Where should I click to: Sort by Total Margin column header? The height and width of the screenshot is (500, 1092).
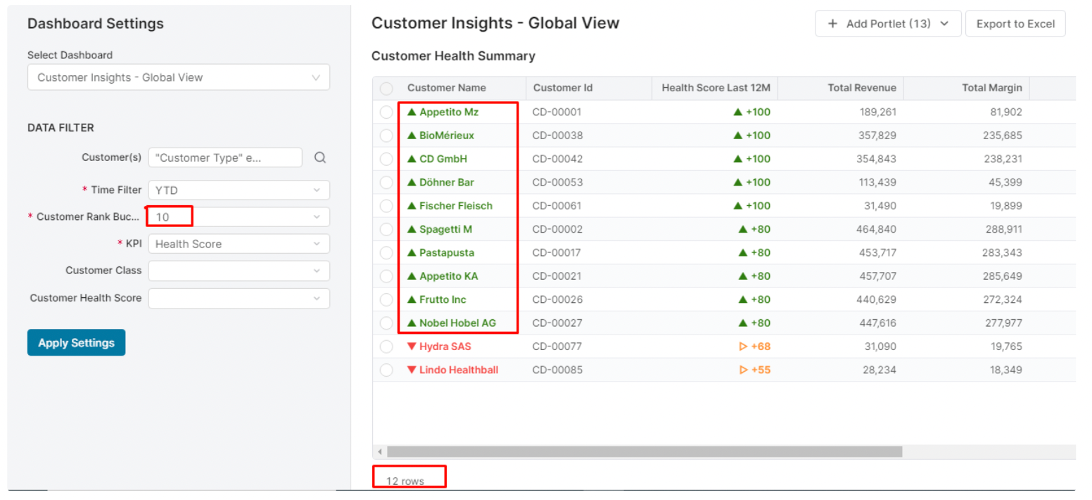tap(992, 88)
